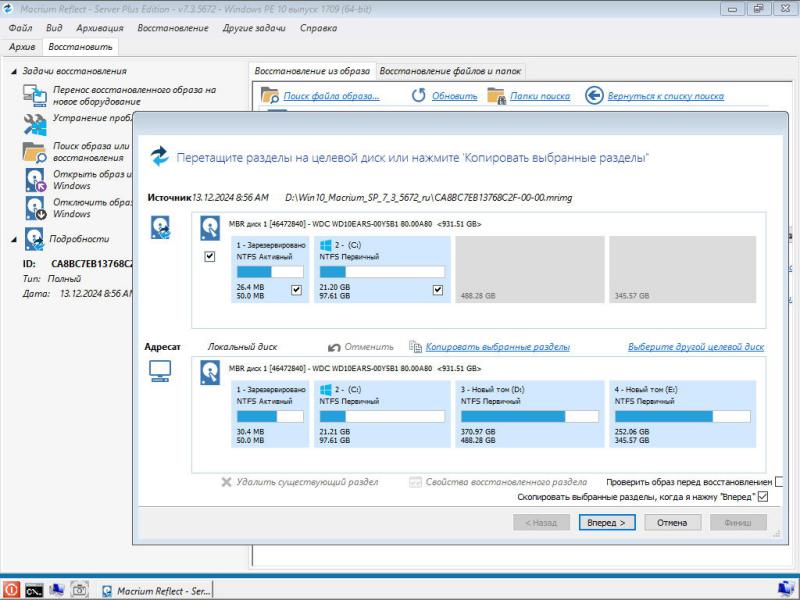Click the system tray network icon

[x=787, y=590]
